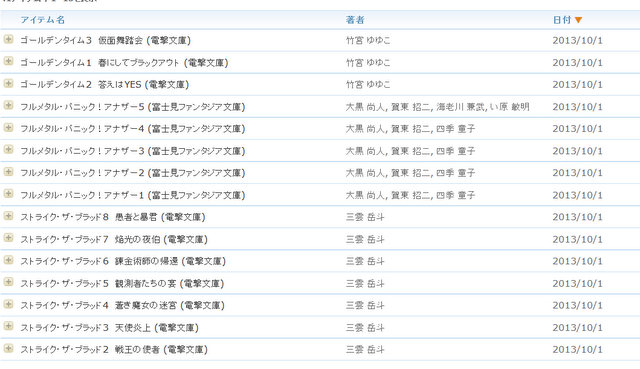The height and width of the screenshot is (369, 640).
Task: Select title ストライク・ザ・ブラッド2 戦王の使者
Action: [x=90, y=349]
